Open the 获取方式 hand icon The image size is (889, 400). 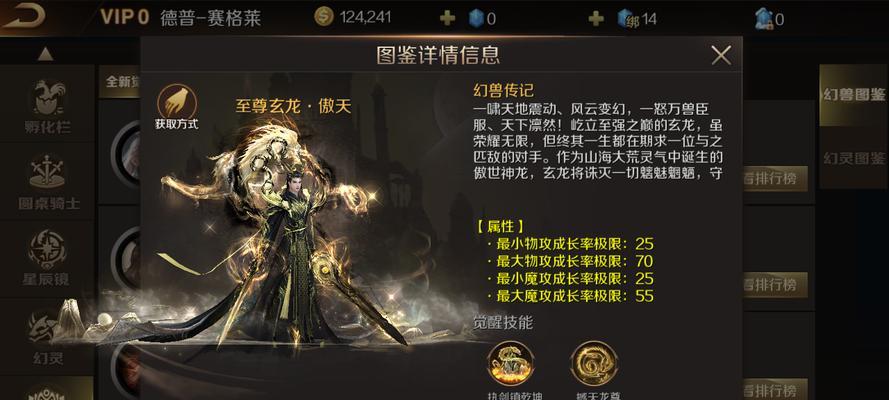point(177,102)
